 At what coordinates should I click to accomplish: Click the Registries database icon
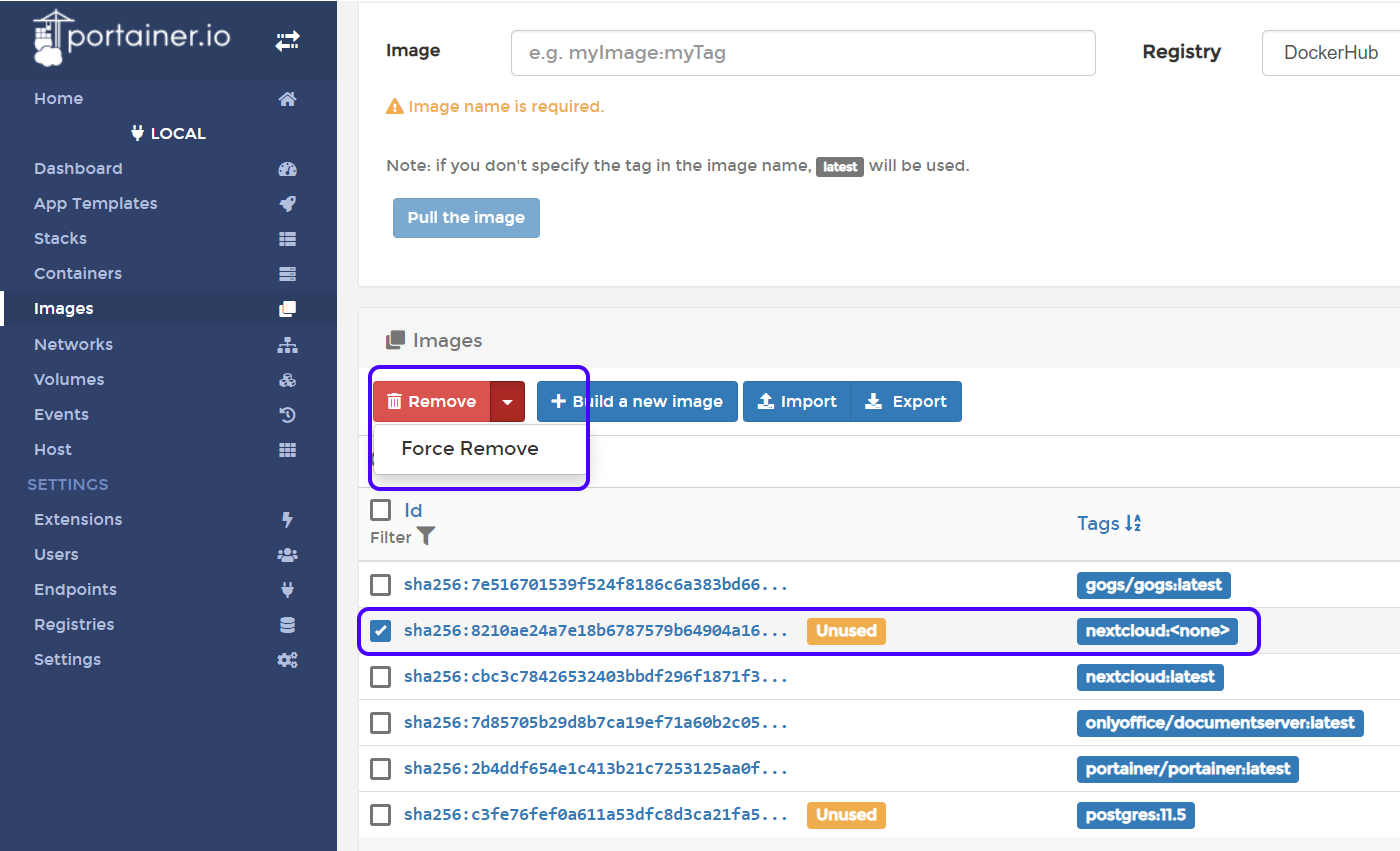(x=287, y=625)
